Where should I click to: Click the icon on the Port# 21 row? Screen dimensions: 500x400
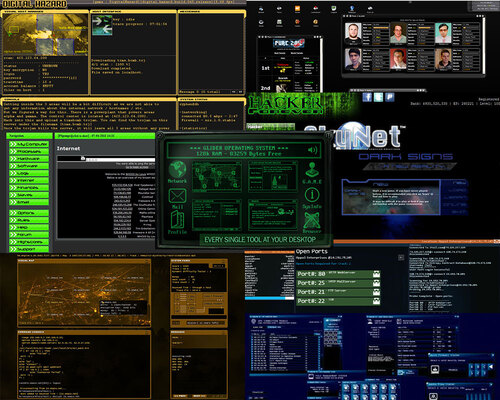pyautogui.click(x=376, y=292)
